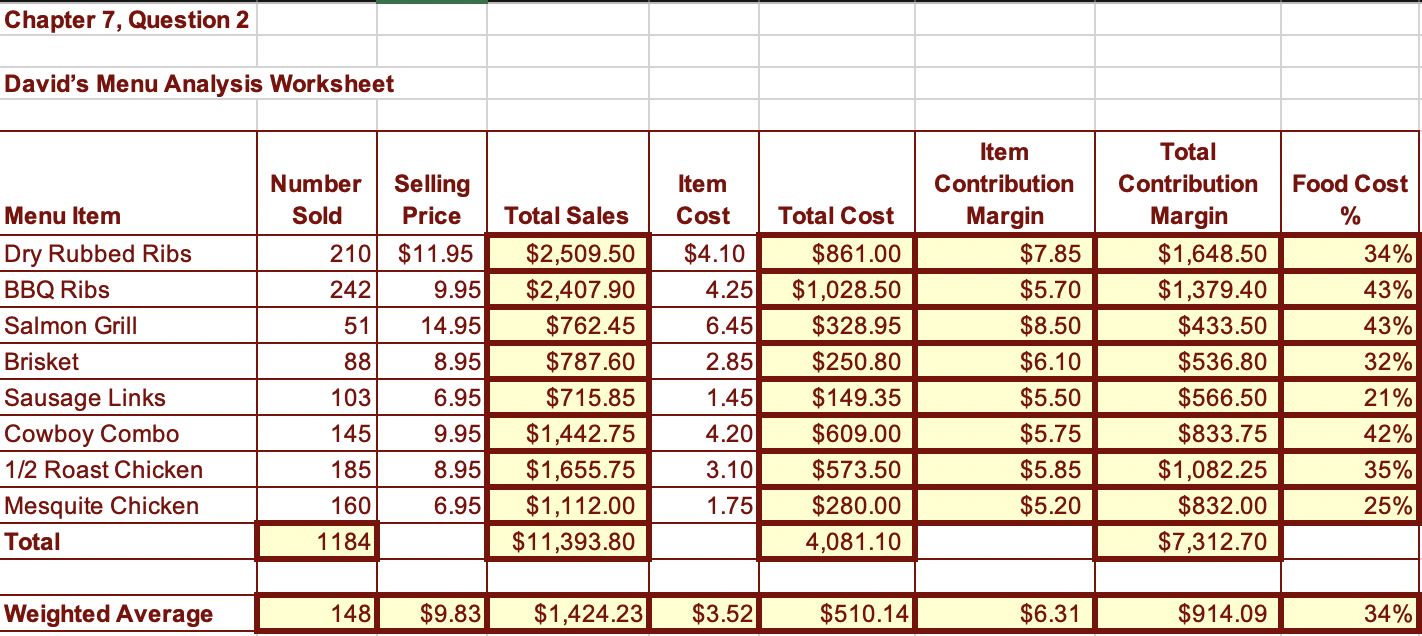The height and width of the screenshot is (636, 1422).
Task: Click Brisket number sold 88
Action: coord(317,361)
